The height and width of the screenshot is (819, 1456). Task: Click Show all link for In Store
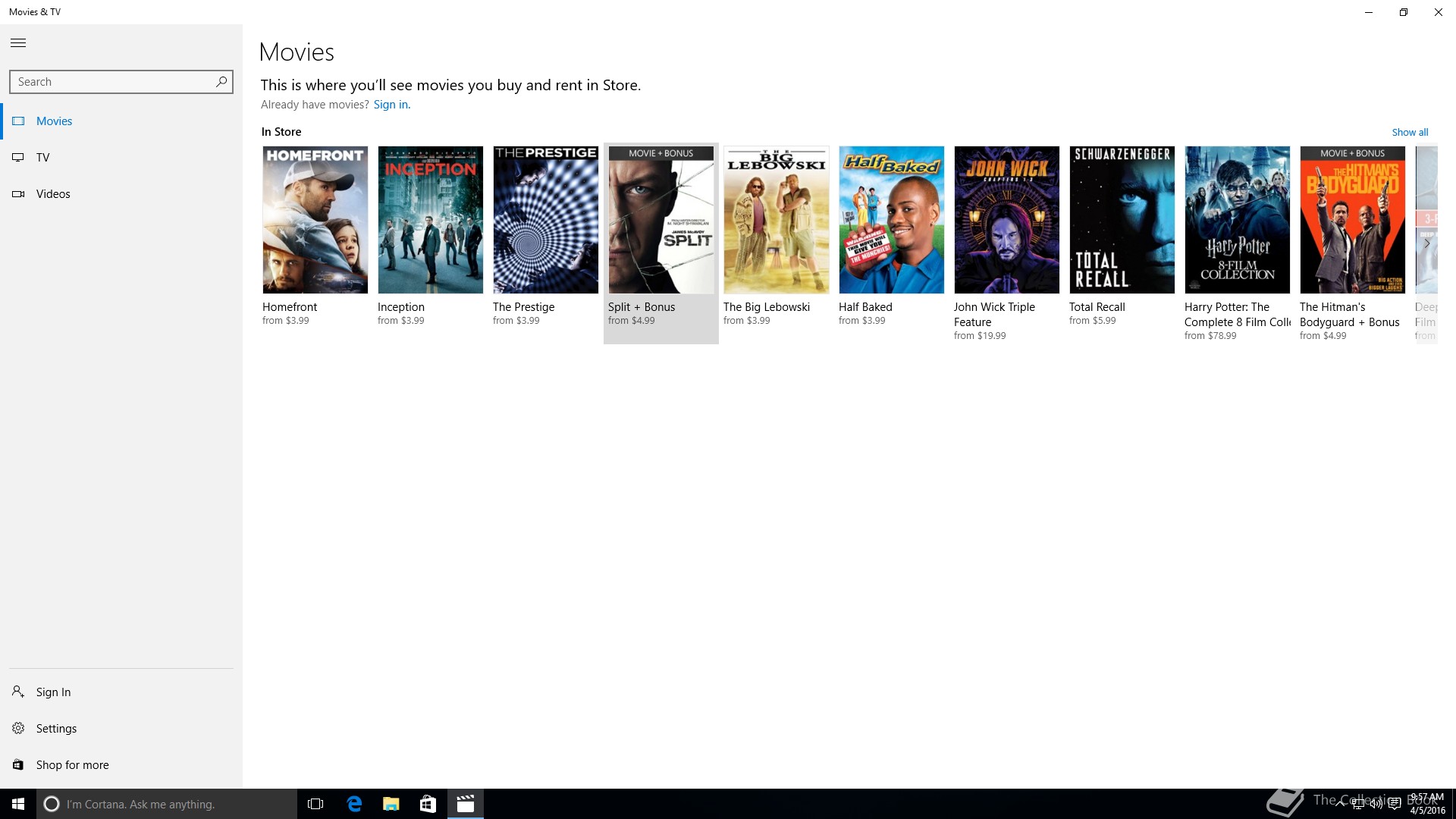pos(1410,132)
